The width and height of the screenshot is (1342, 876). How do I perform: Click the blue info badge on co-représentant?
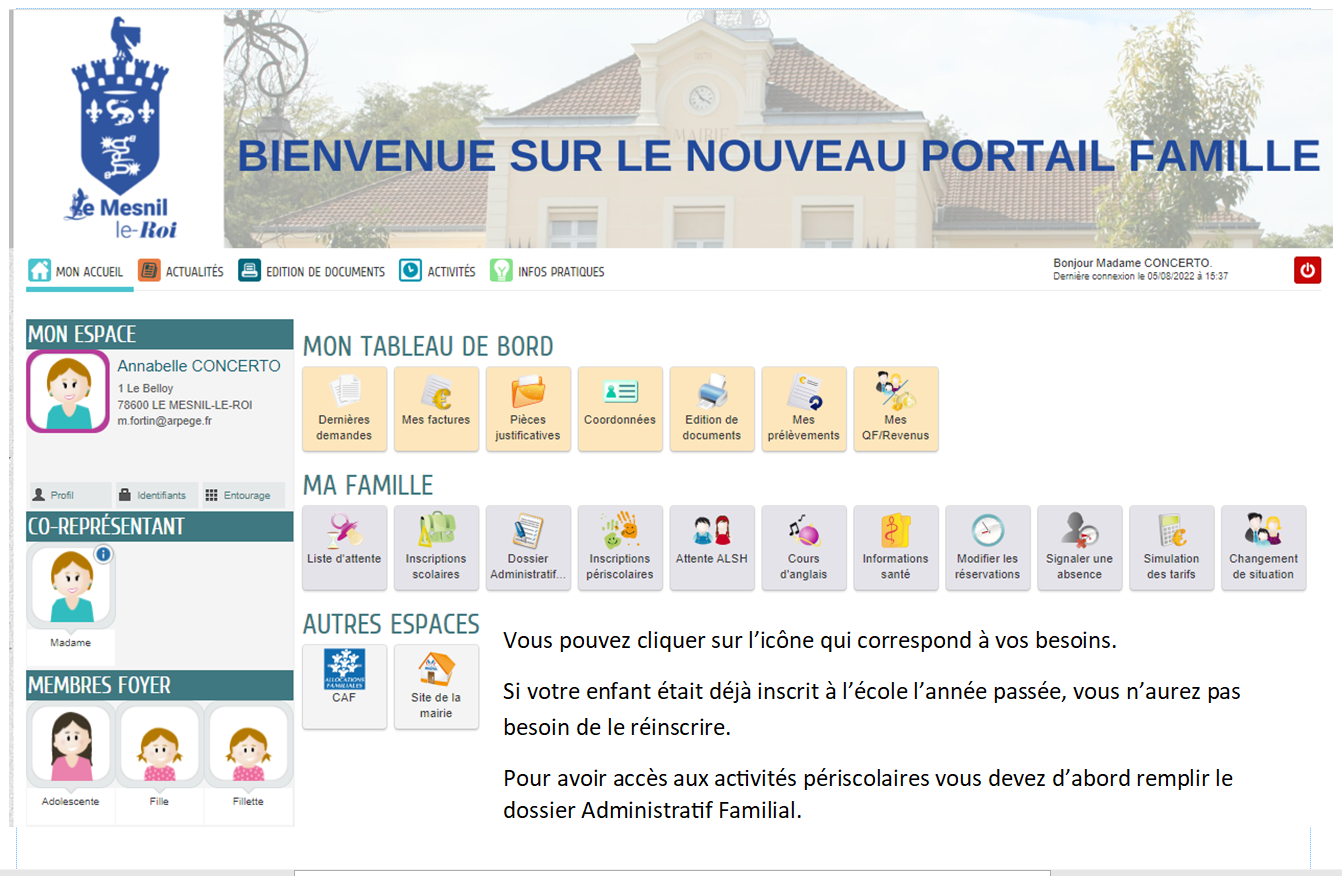click(103, 554)
